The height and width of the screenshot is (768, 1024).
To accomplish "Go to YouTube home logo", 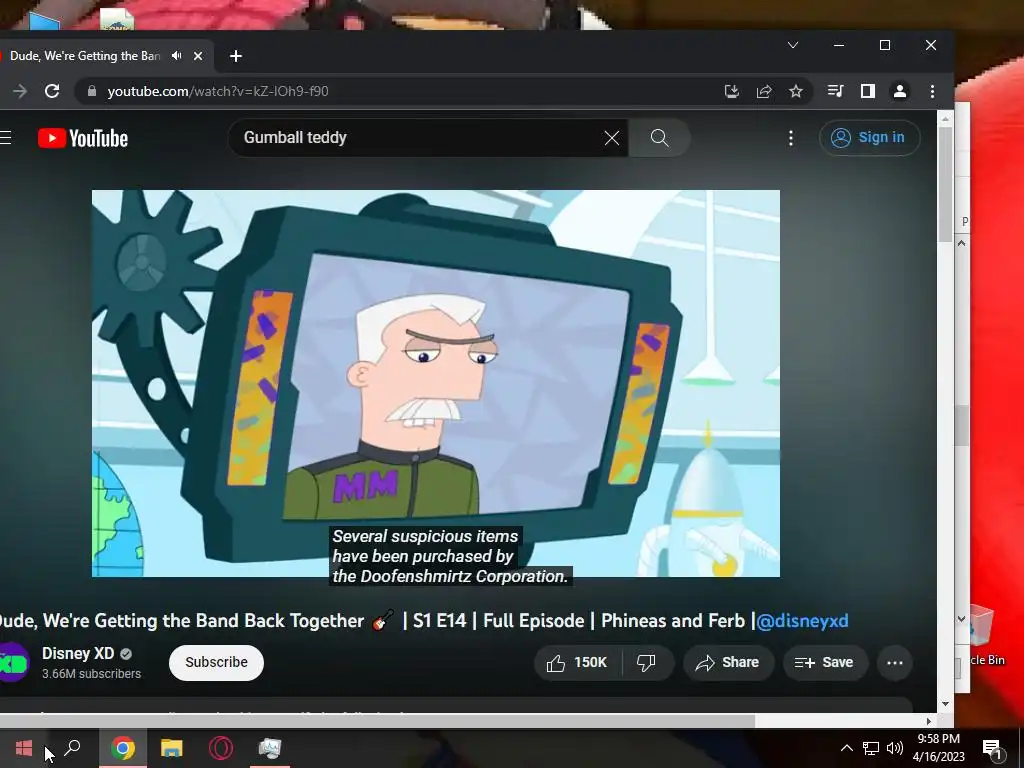I will tap(83, 138).
